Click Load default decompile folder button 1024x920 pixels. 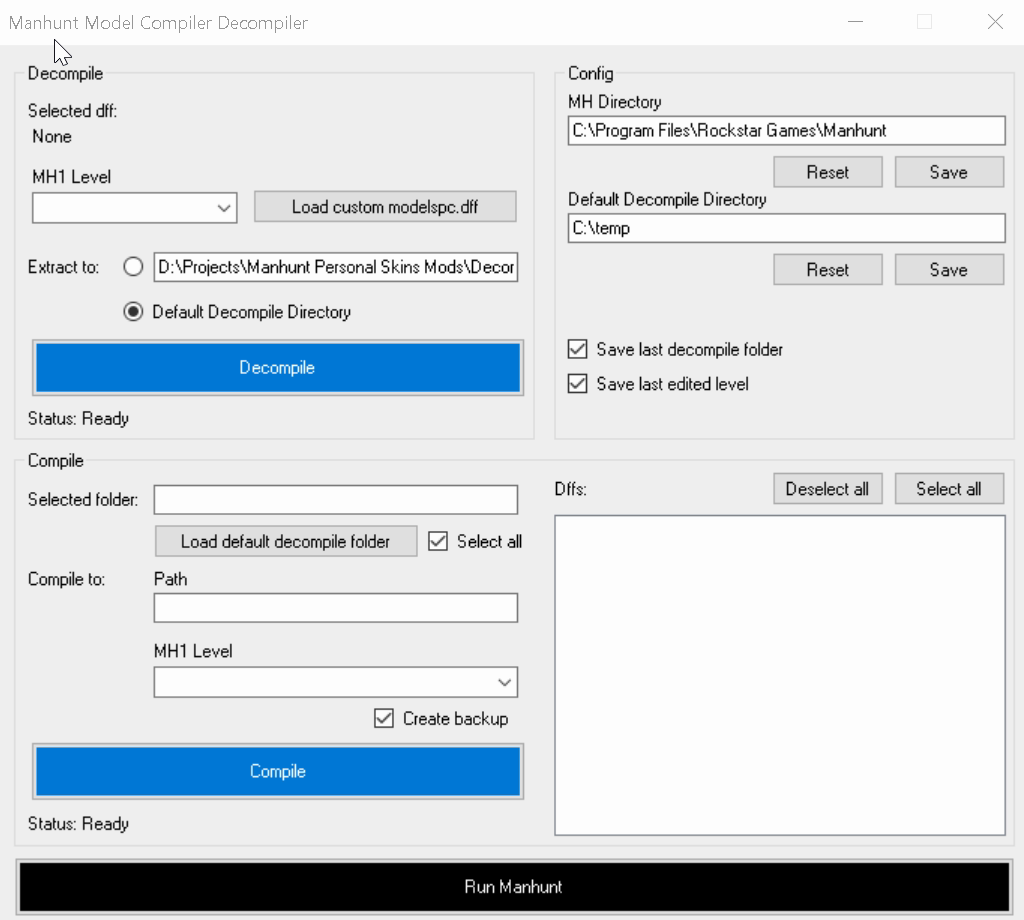click(286, 541)
